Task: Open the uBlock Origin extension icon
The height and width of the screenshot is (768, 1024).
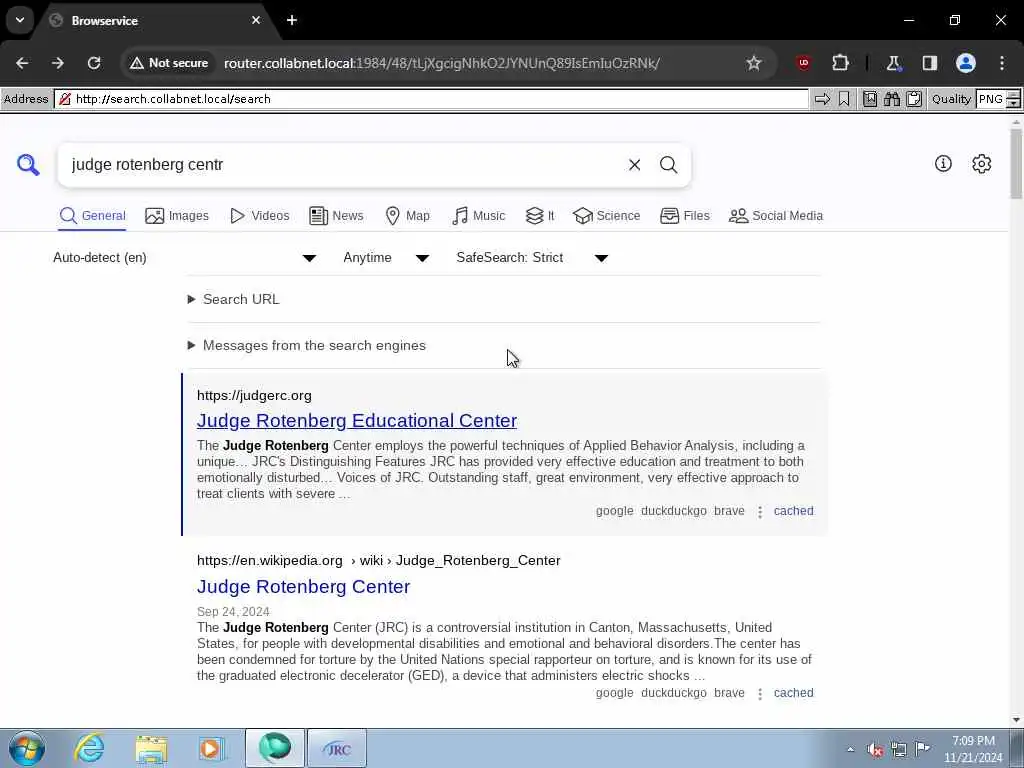Action: [x=803, y=63]
